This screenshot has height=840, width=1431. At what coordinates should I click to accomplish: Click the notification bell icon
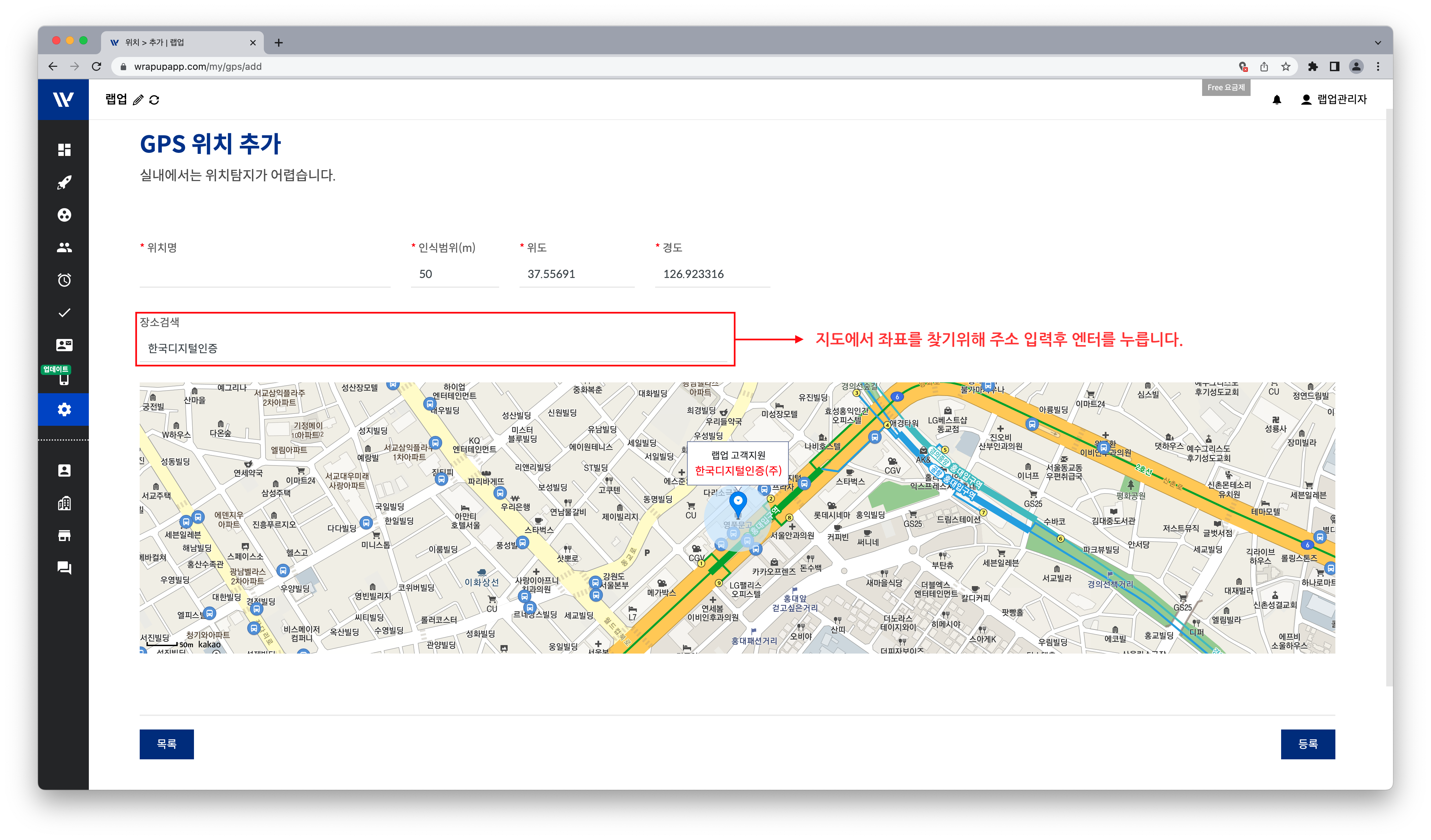point(1277,100)
